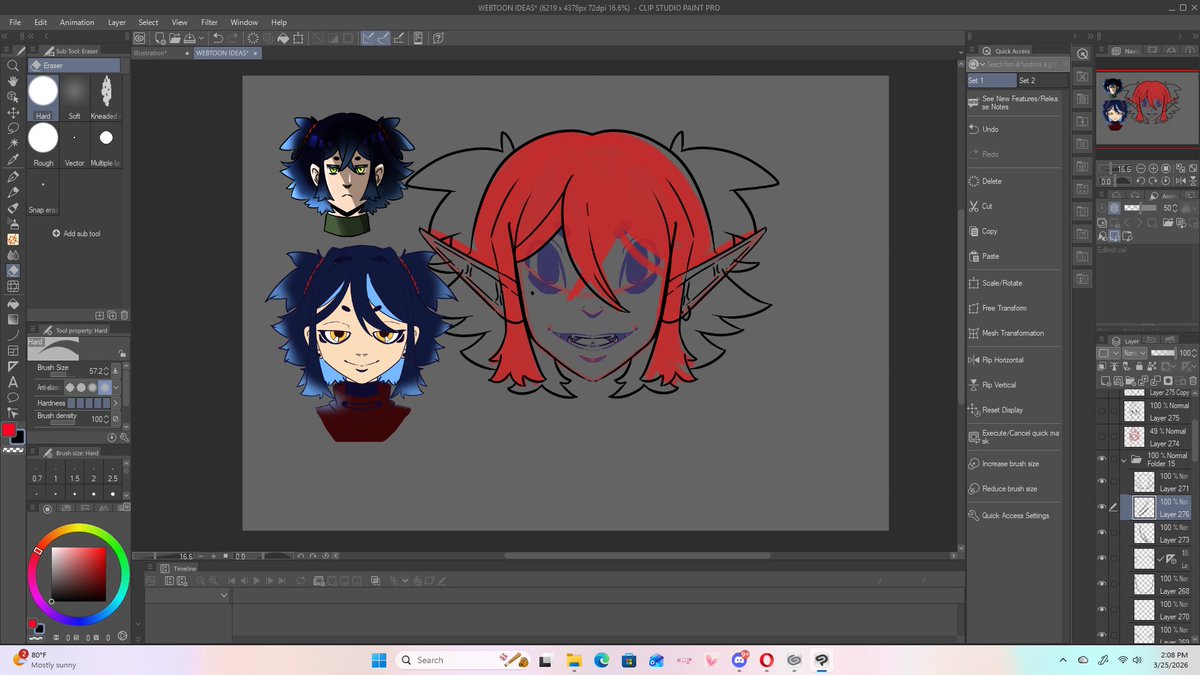Collapse the Folder 15 layer folder
The width and height of the screenshot is (1200, 675).
[x=1124, y=460]
